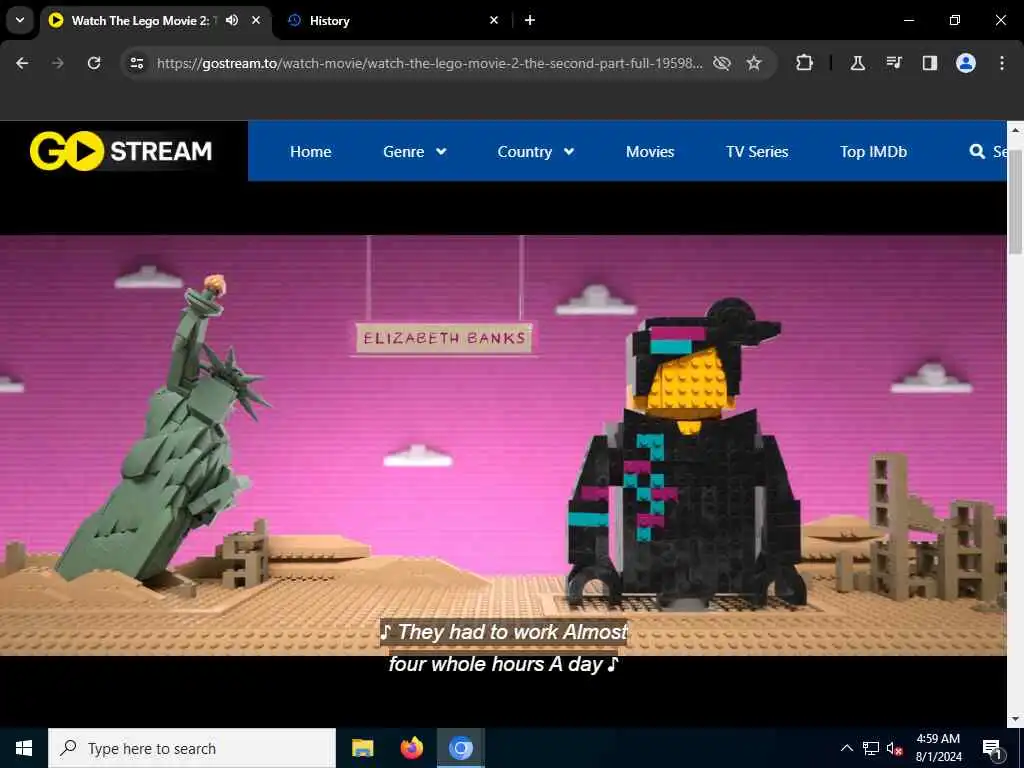Image resolution: width=1024 pixels, height=768 pixels.
Task: Show hidden system tray icons
Action: pos(846,748)
